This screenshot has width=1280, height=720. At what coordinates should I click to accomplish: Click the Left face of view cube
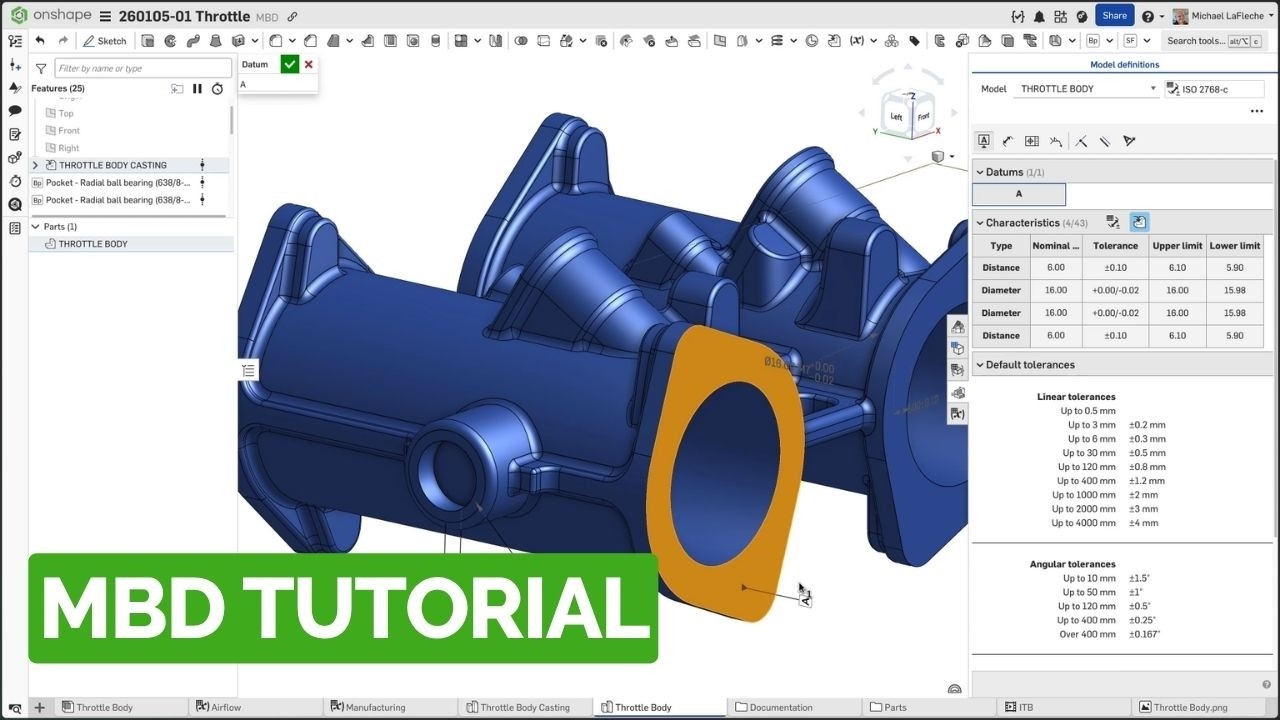pyautogui.click(x=897, y=117)
